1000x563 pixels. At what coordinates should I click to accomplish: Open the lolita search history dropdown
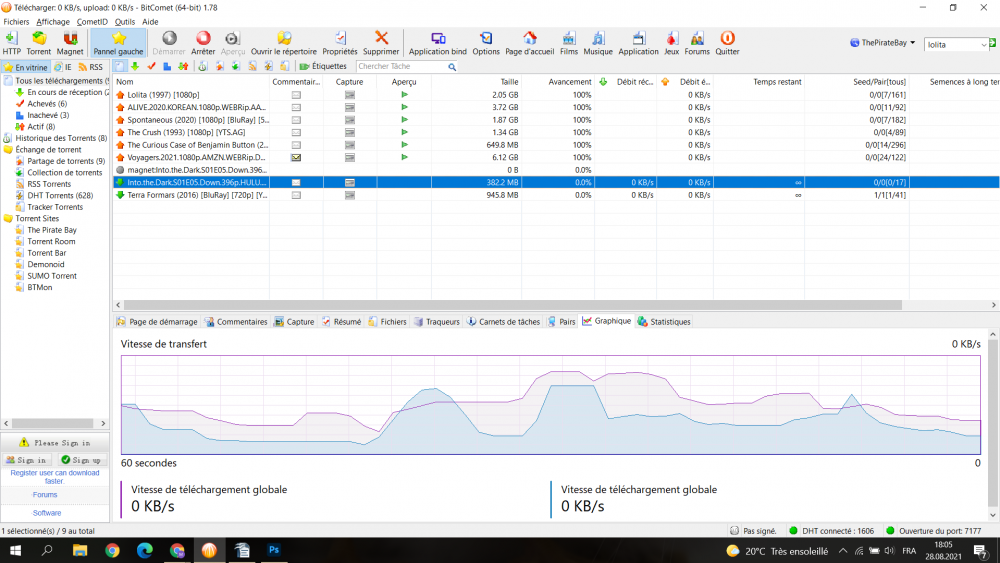pyautogui.click(x=983, y=45)
